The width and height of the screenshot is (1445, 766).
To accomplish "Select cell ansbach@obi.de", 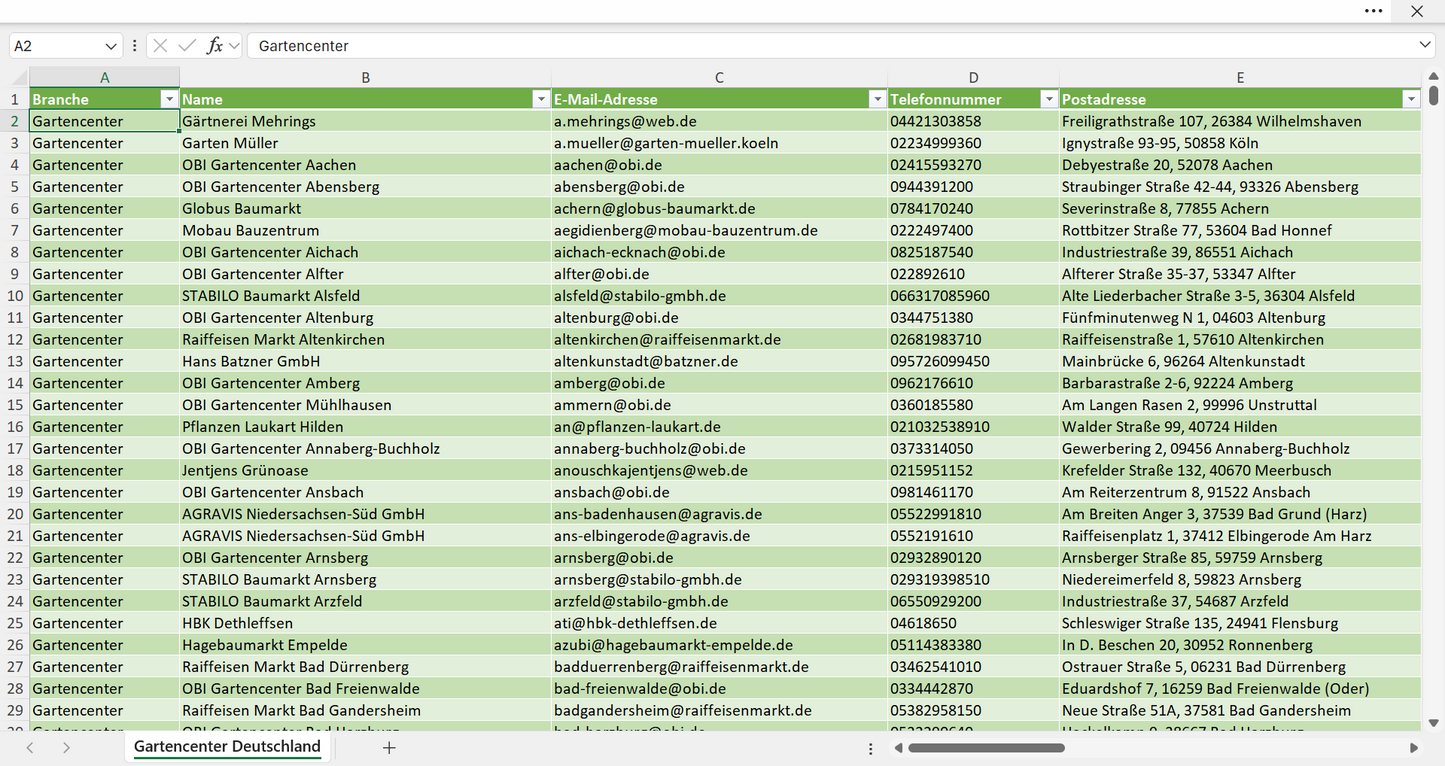I will [720, 492].
